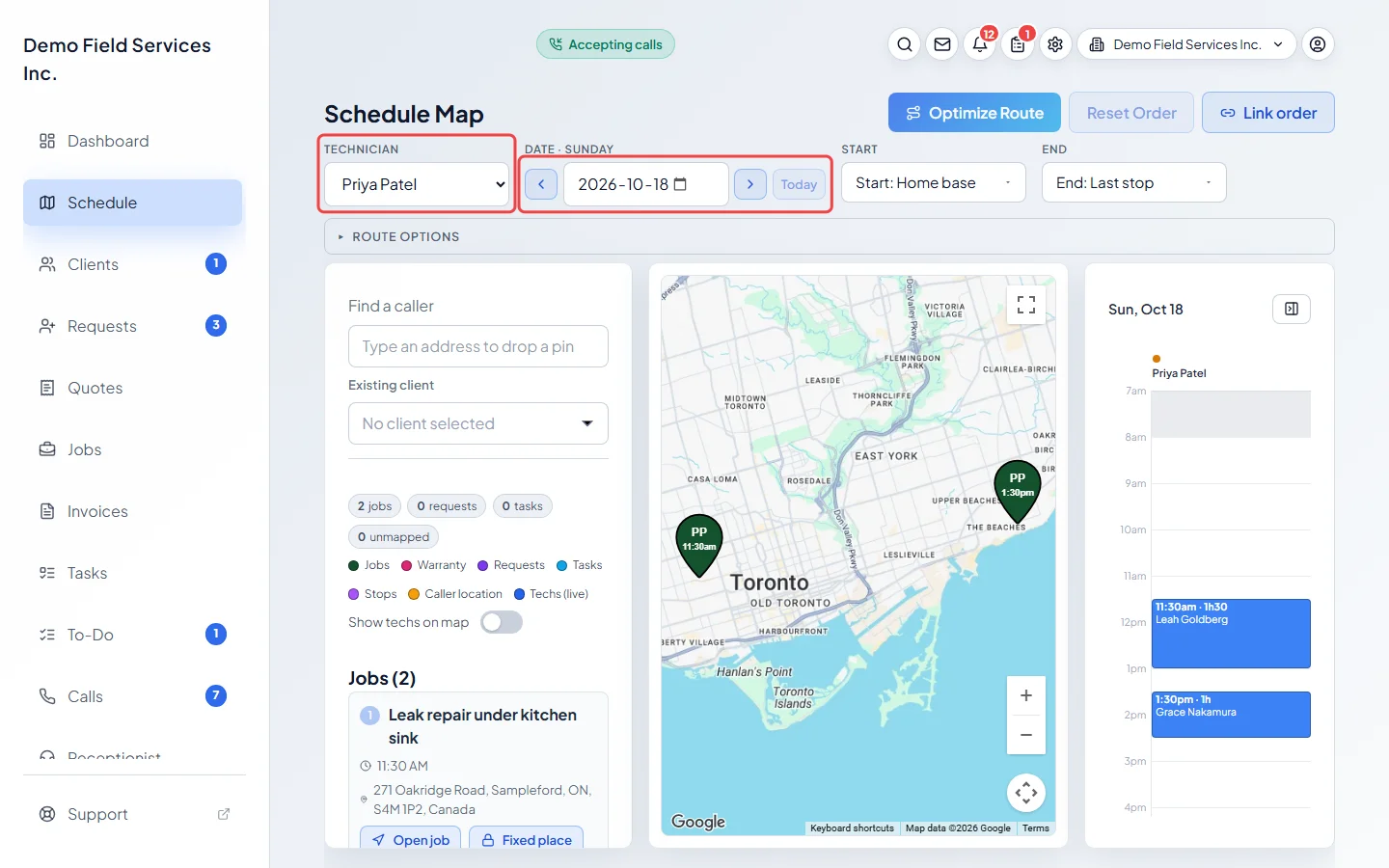The image size is (1389, 868).
Task: Open the search magnifier icon
Action: 905,44
